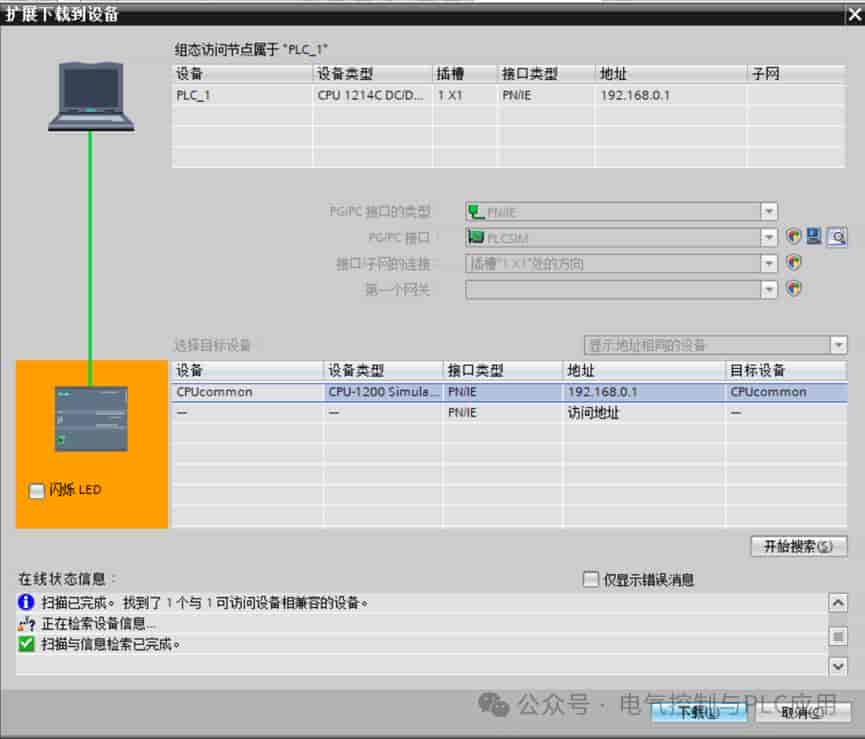This screenshot has height=739, width=865.
Task: Enable the 仅显示错误消息 checkbox
Action: (591, 580)
